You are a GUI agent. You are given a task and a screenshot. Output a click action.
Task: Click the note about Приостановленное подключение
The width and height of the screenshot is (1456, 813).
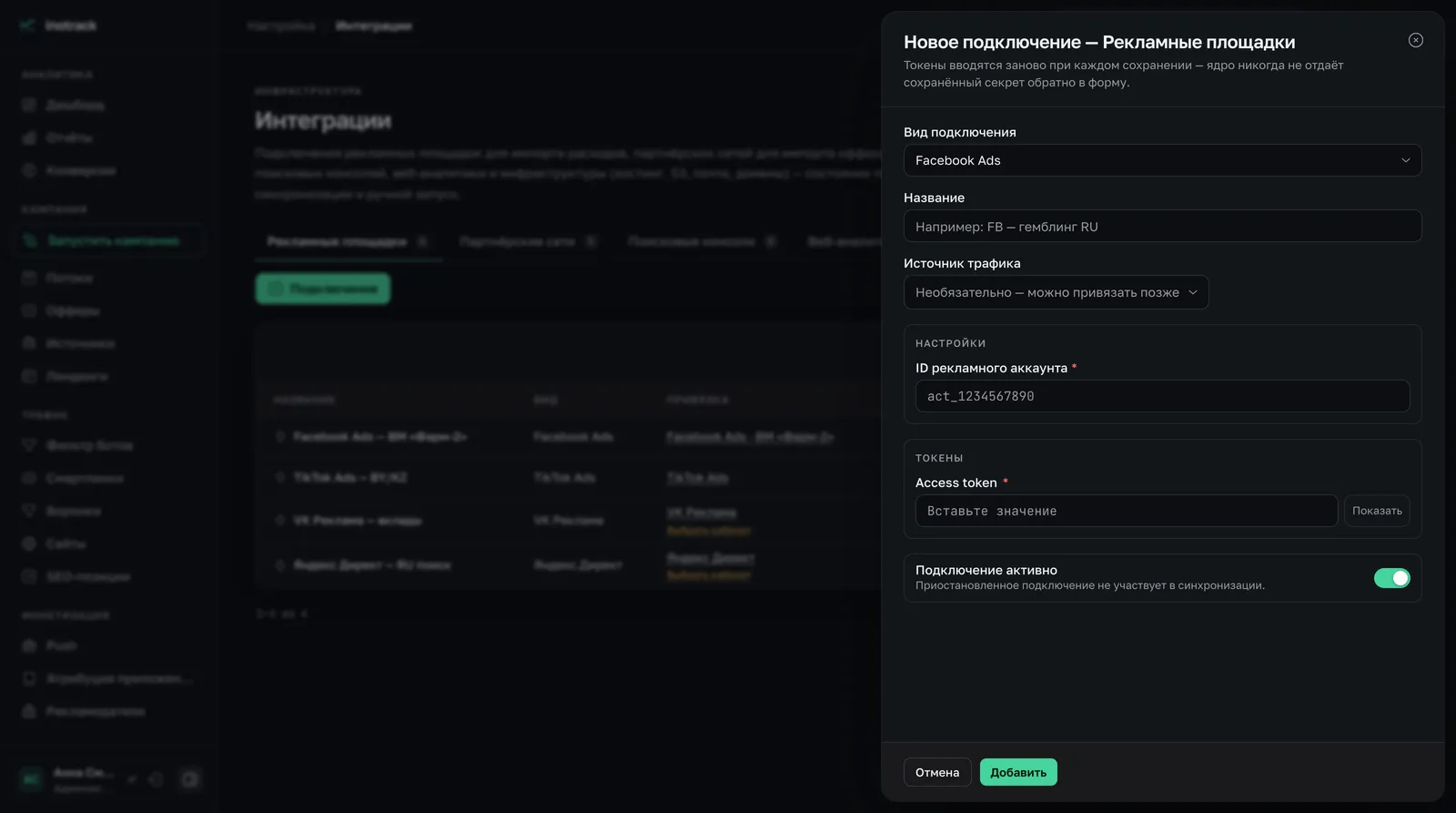(1090, 585)
